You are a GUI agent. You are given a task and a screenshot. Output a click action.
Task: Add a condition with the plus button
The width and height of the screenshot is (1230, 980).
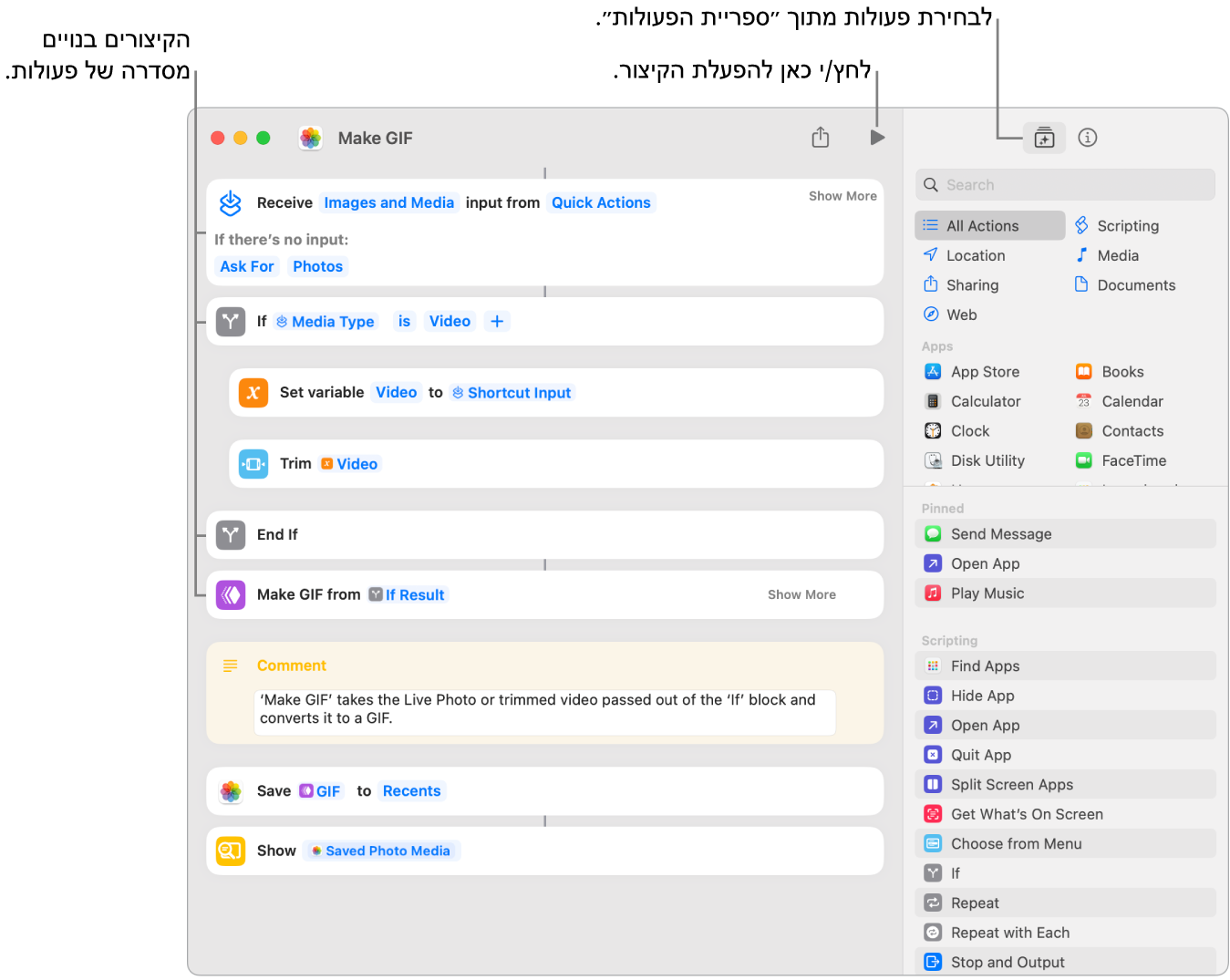[497, 322]
